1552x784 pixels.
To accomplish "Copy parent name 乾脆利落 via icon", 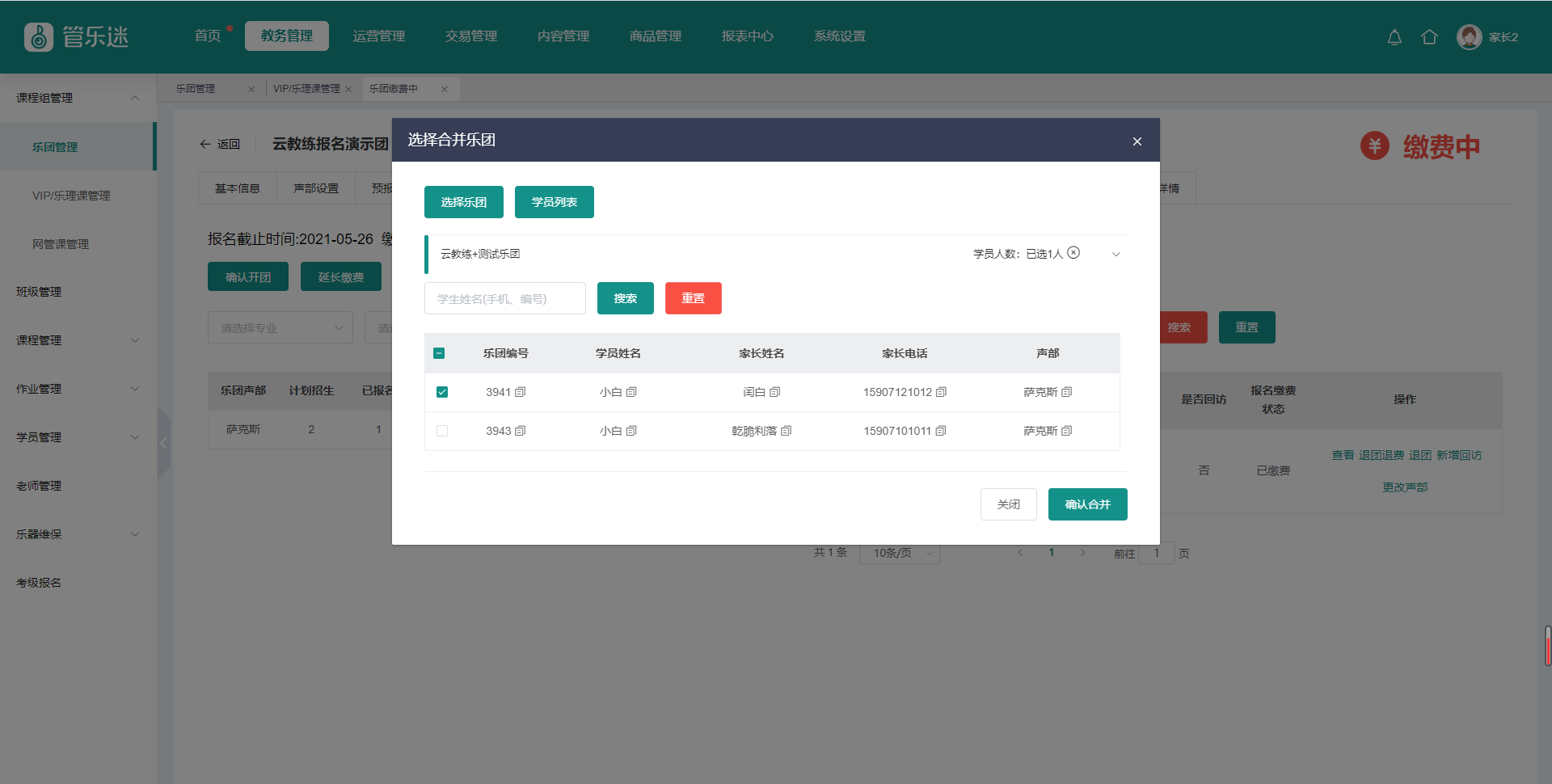I will [x=787, y=431].
